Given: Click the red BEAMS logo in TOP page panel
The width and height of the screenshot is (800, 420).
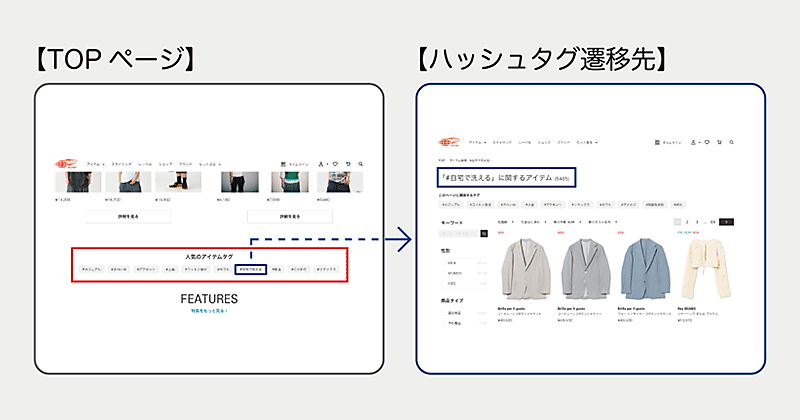Looking at the screenshot, I should (65, 164).
